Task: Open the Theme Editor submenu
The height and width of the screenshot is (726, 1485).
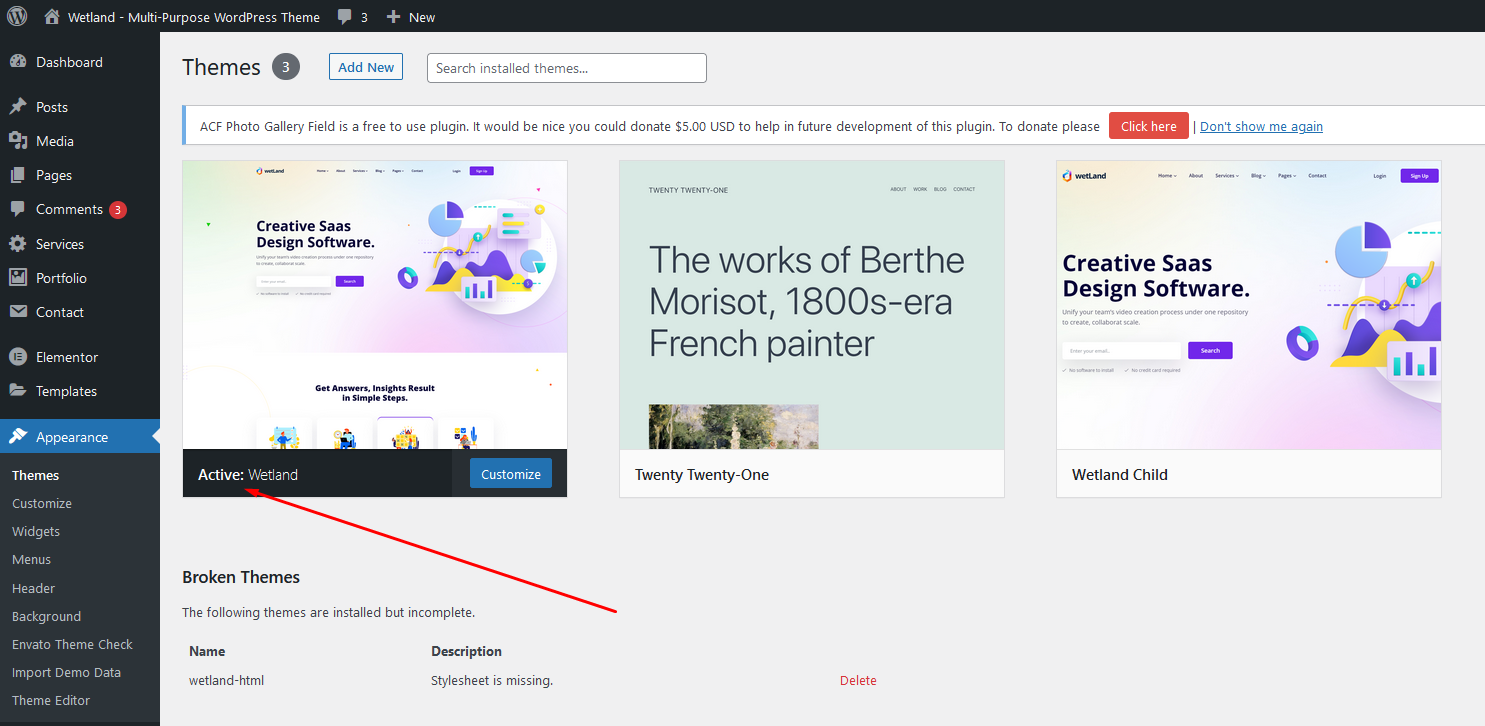Action: point(51,700)
